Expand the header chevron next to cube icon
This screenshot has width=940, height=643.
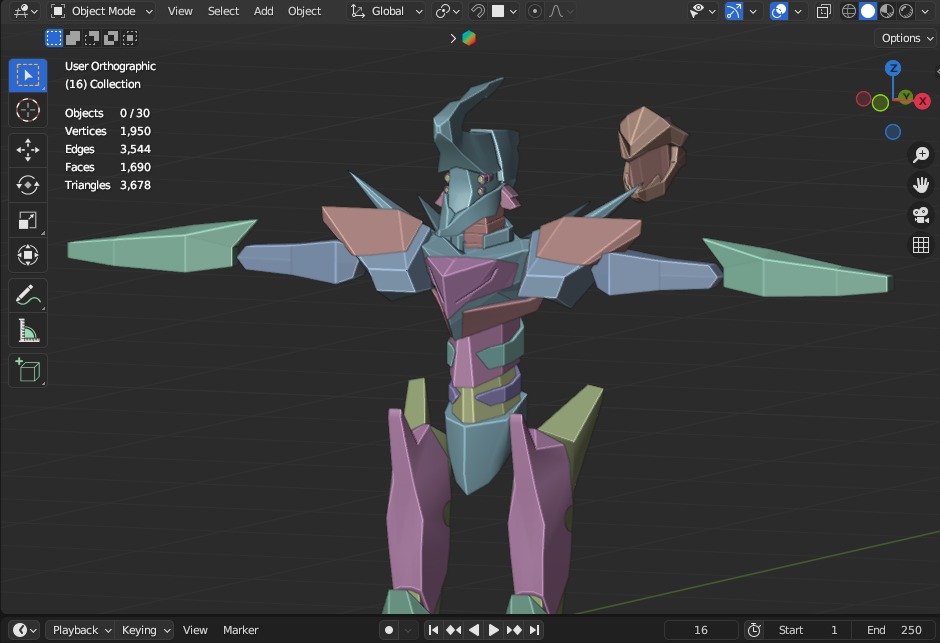click(453, 38)
